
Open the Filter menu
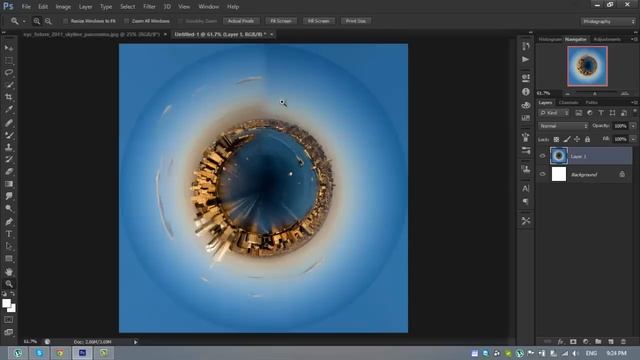[149, 7]
